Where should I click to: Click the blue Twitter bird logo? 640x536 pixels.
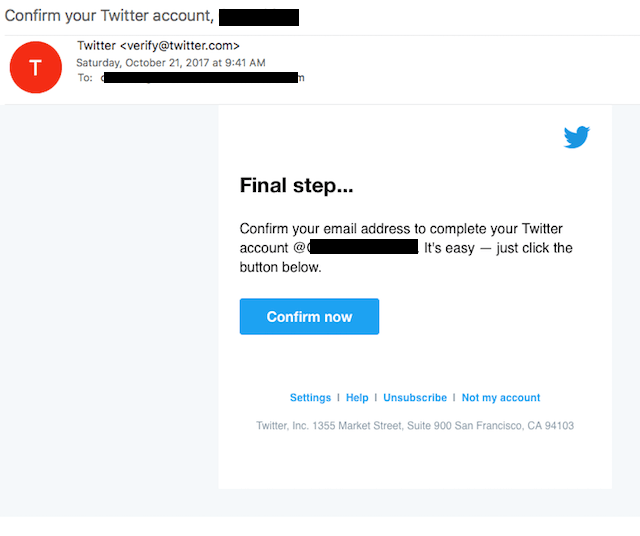[x=577, y=137]
